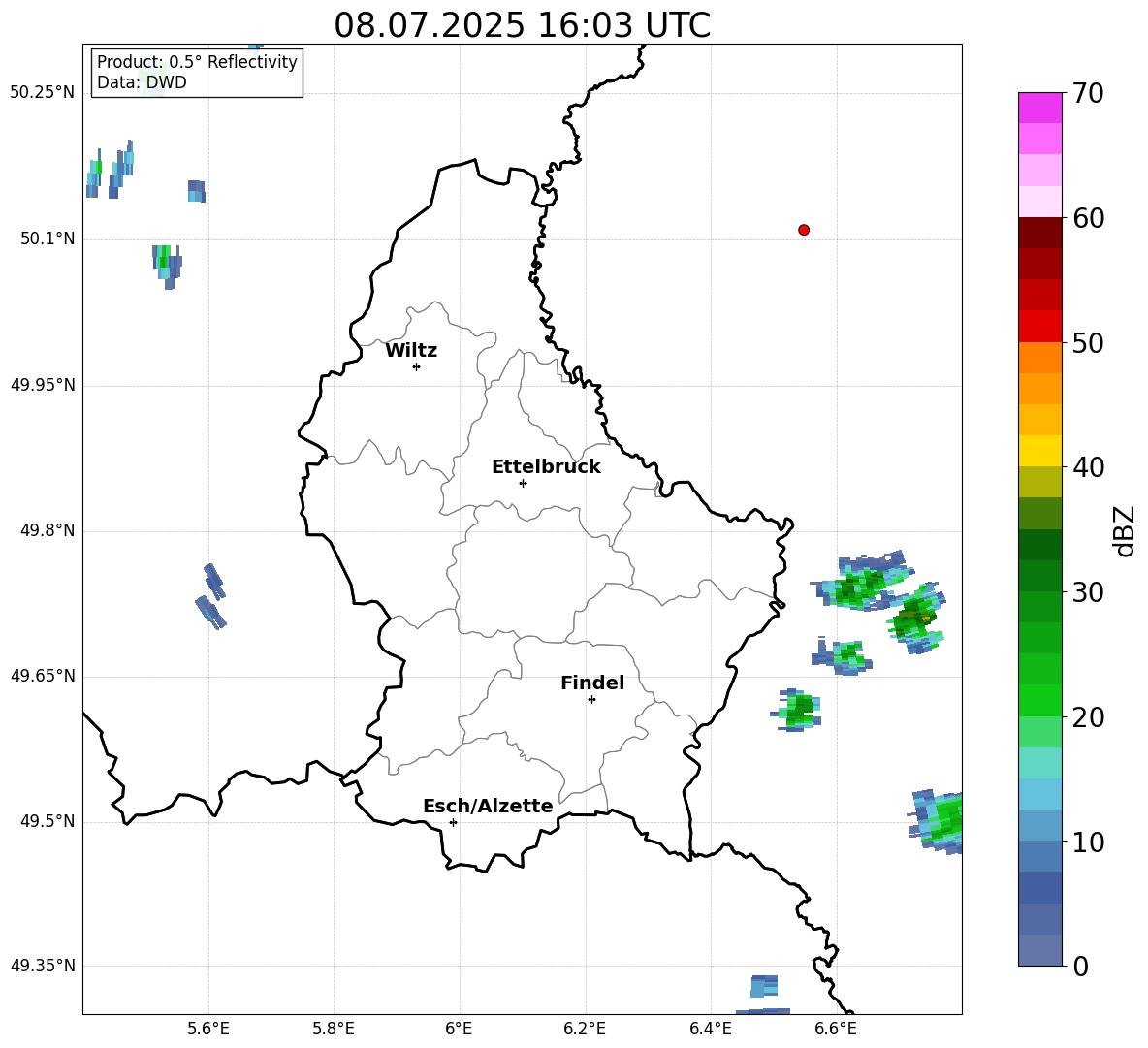Click the 49.95°N latitude label
1148x1048 pixels.
coord(43,386)
